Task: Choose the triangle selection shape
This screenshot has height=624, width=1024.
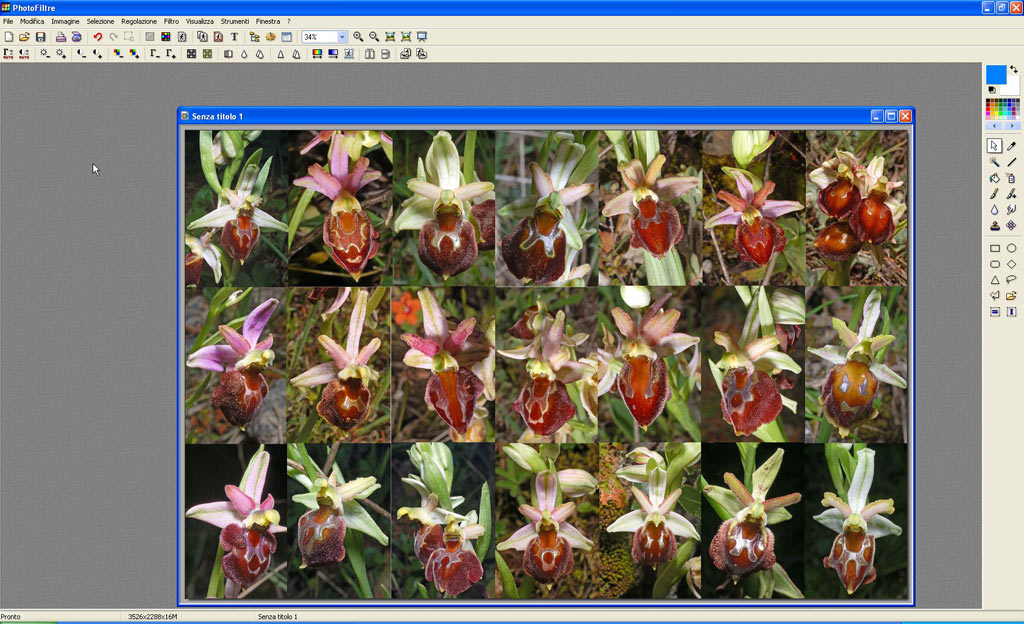Action: click(x=994, y=280)
